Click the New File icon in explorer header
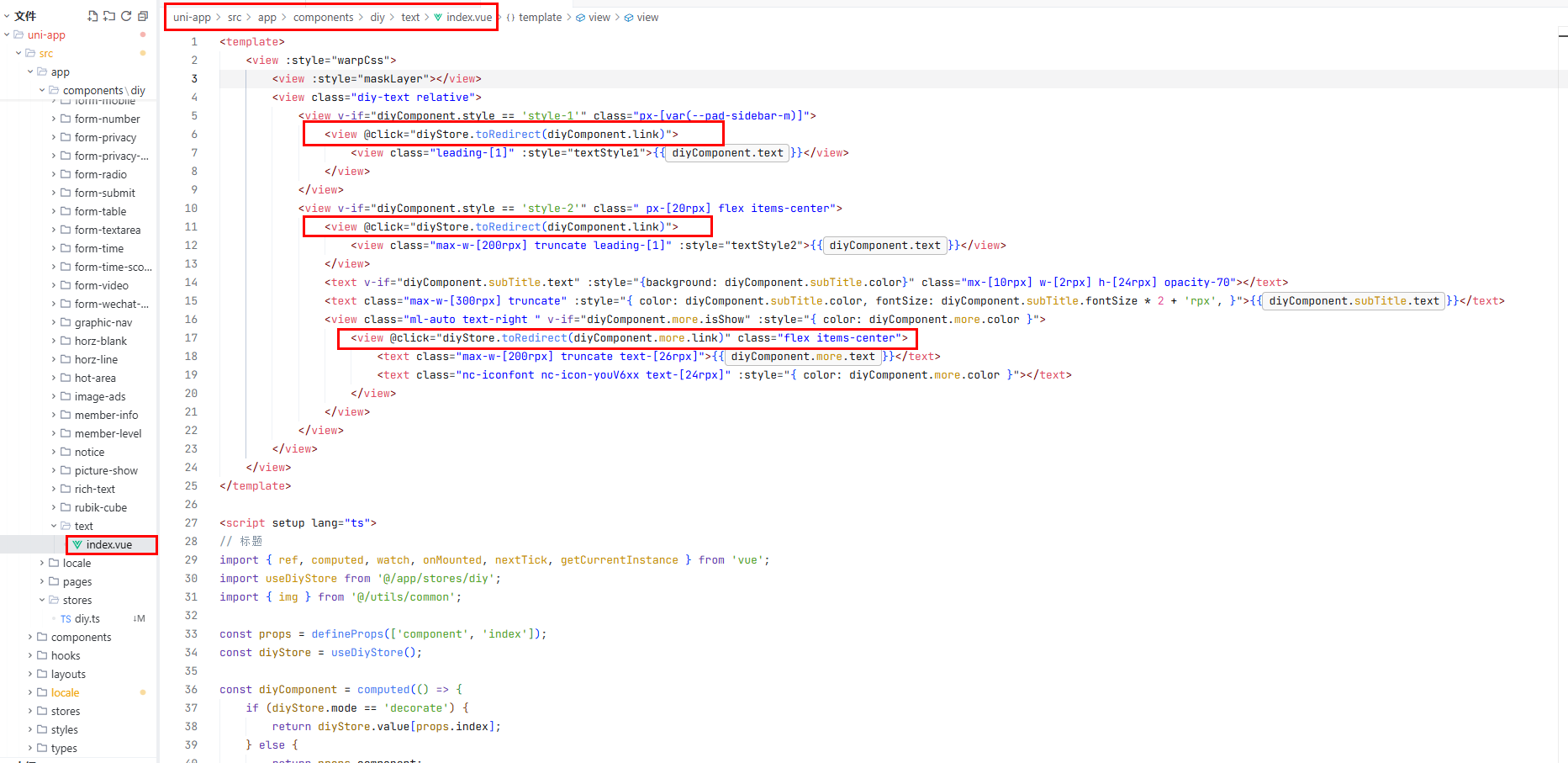This screenshot has height=763, width=1568. 92,16
